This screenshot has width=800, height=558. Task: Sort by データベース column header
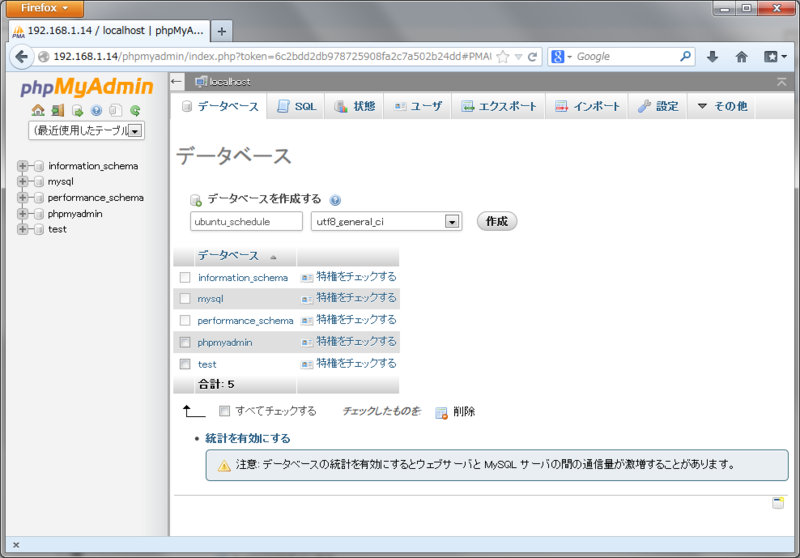(229, 256)
